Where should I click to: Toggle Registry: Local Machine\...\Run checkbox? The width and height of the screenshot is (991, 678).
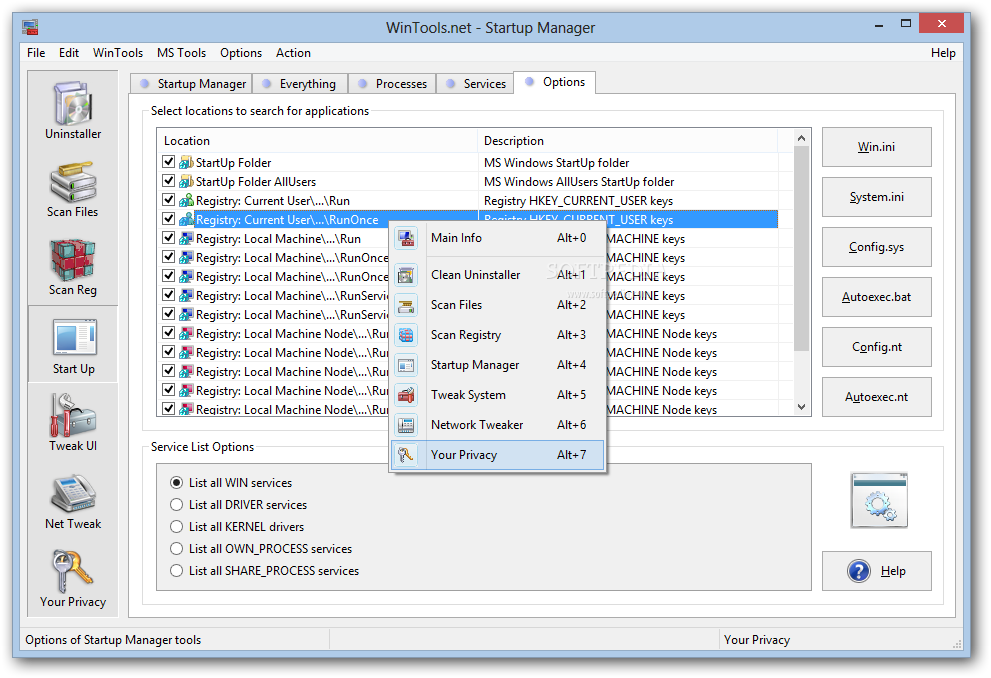168,238
